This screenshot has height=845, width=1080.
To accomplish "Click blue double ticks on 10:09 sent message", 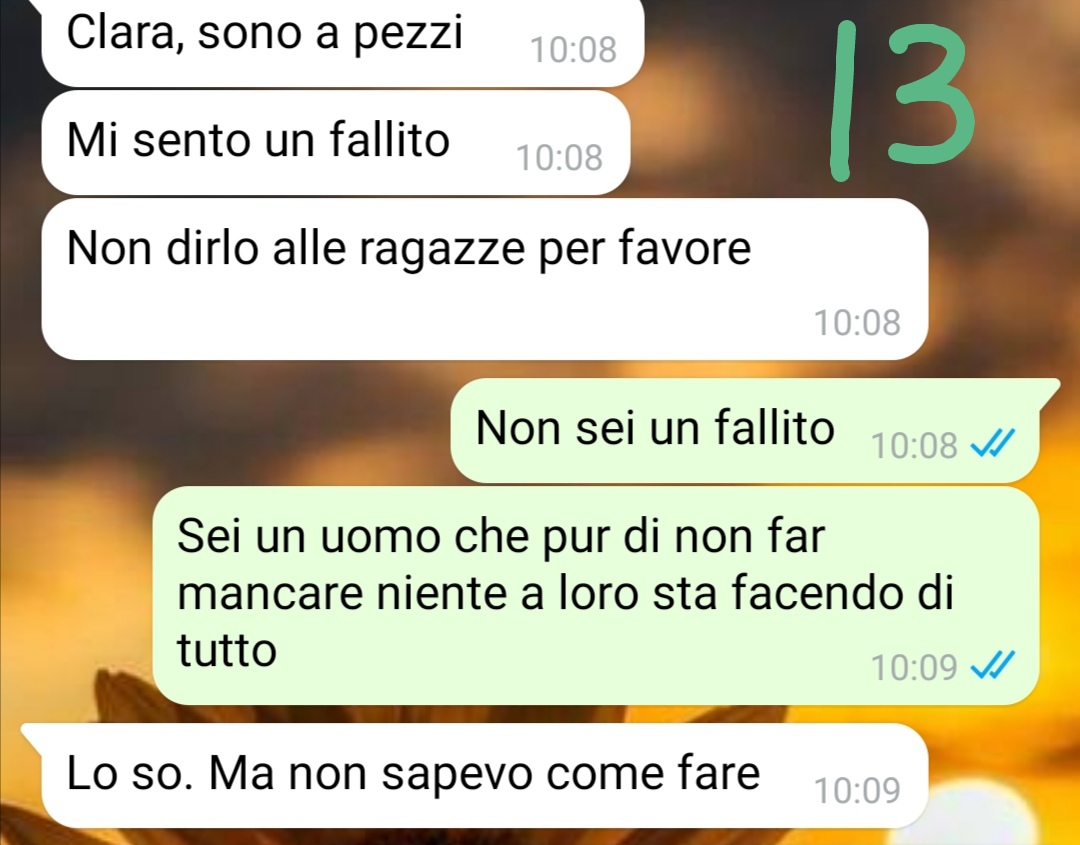I will (993, 665).
